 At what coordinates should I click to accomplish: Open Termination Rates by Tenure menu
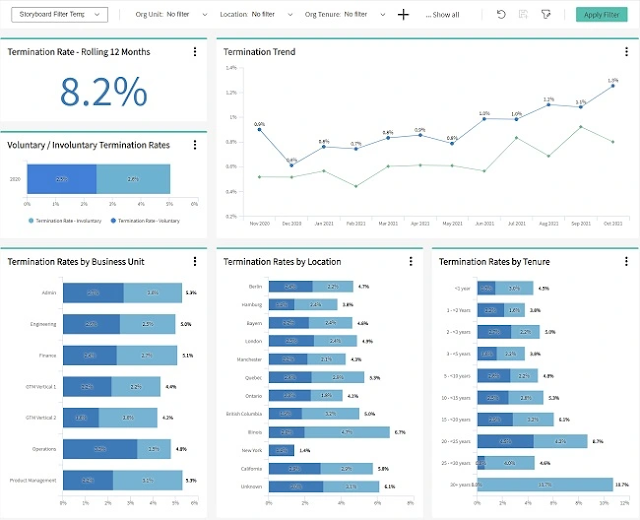(x=626, y=261)
